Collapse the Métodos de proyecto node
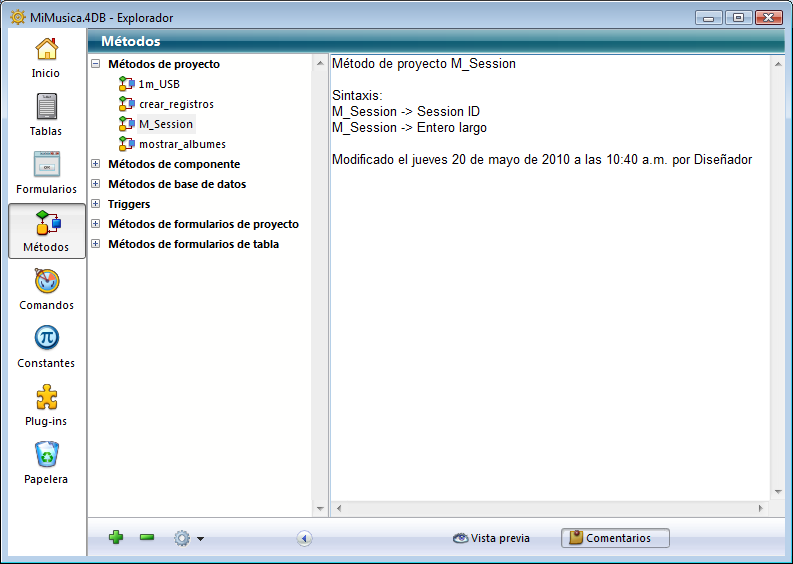 click(x=96, y=64)
